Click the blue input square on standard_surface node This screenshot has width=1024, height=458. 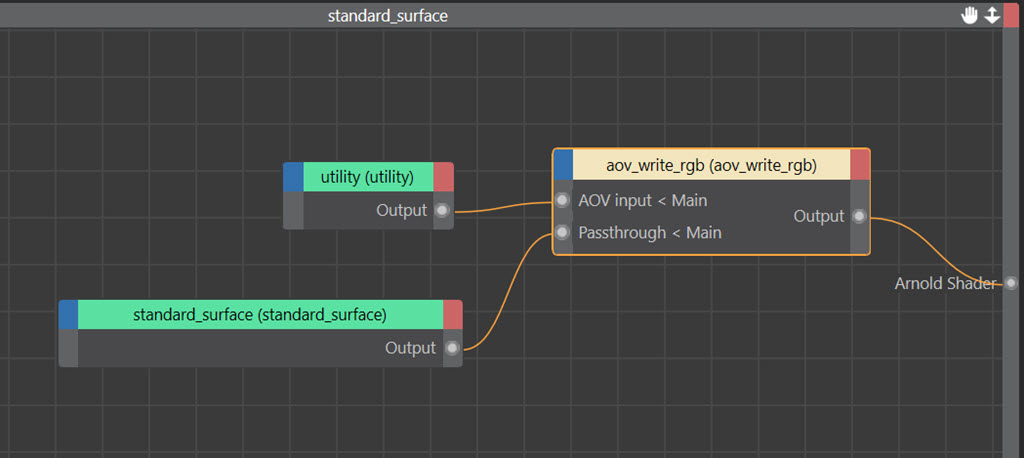(x=69, y=315)
